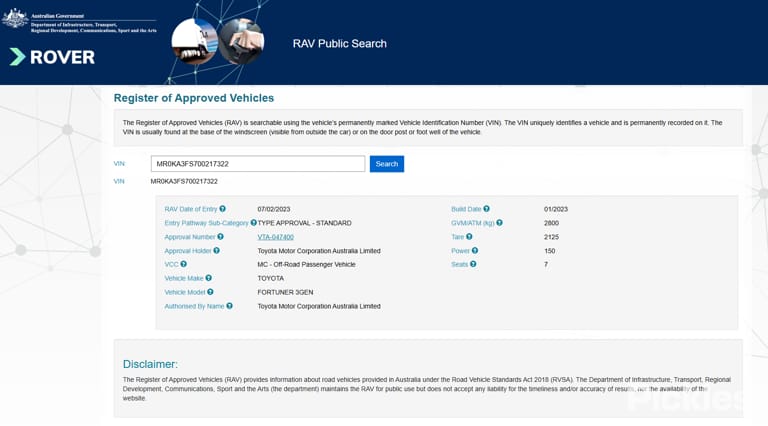Open help icon for Entry Pathway Sub-Category
768x426 pixels.
(253, 222)
